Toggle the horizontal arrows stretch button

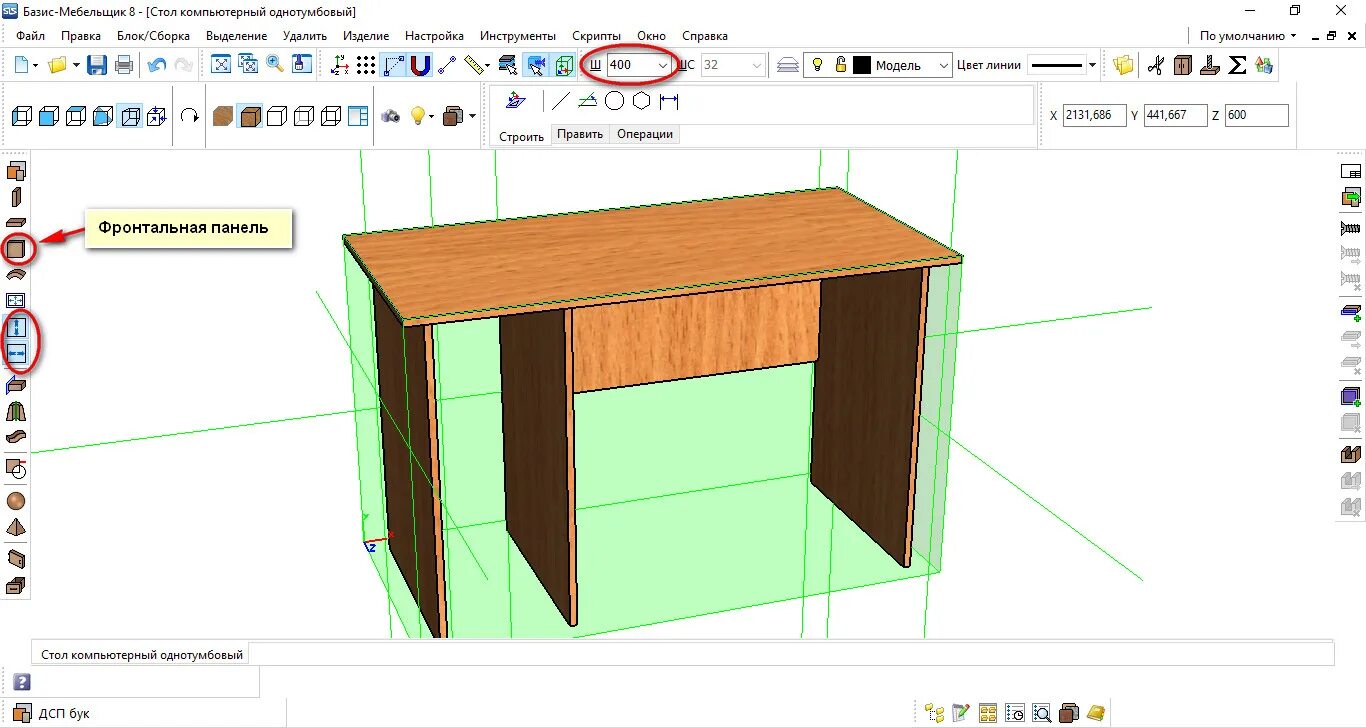[x=16, y=353]
